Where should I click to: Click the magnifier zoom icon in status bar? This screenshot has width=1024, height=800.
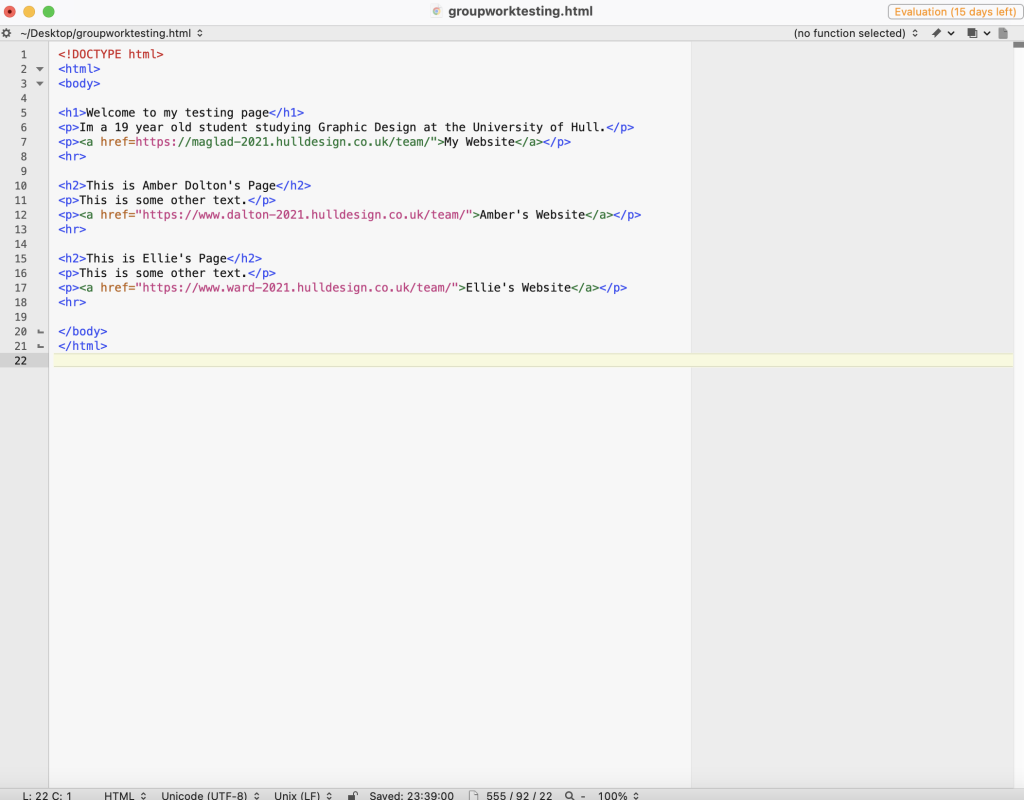(x=569, y=795)
